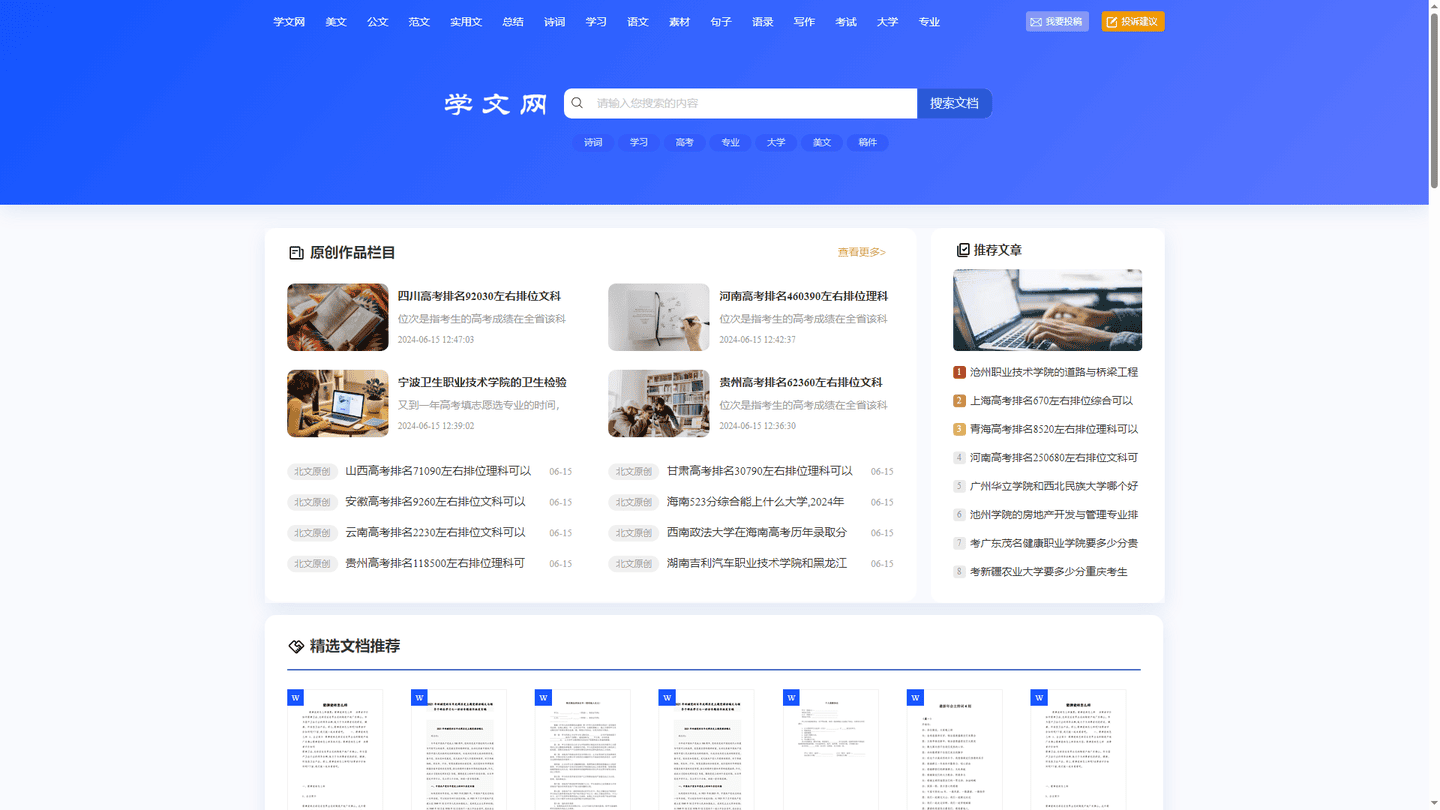Open thumbnail for 四川高考排名92030 article
The image size is (1440, 810).
[x=338, y=317]
